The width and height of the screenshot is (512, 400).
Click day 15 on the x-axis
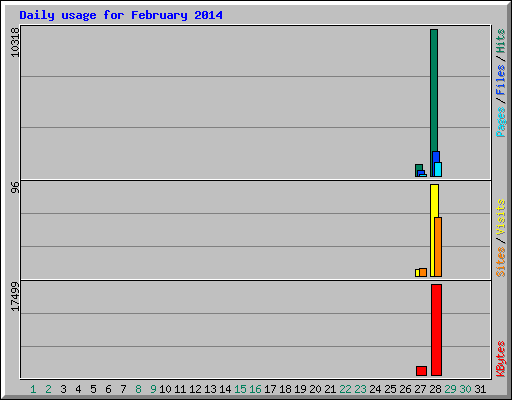pyautogui.click(x=240, y=389)
